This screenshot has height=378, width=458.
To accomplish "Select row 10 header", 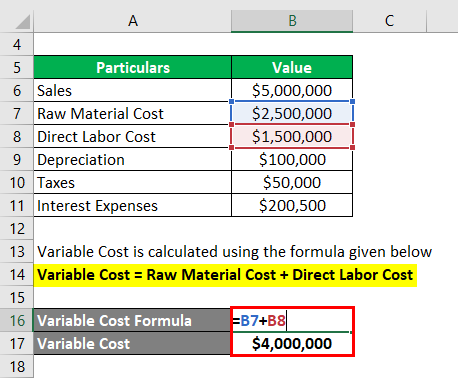I will [x=17, y=182].
